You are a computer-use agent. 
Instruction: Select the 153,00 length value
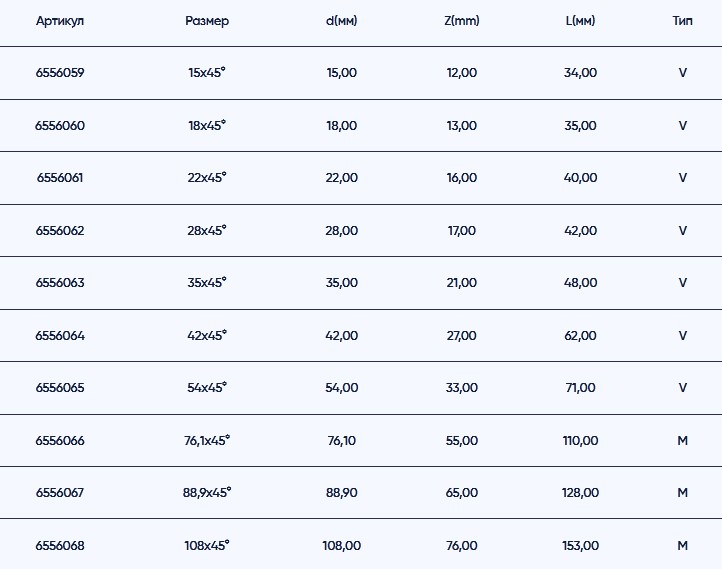click(580, 545)
